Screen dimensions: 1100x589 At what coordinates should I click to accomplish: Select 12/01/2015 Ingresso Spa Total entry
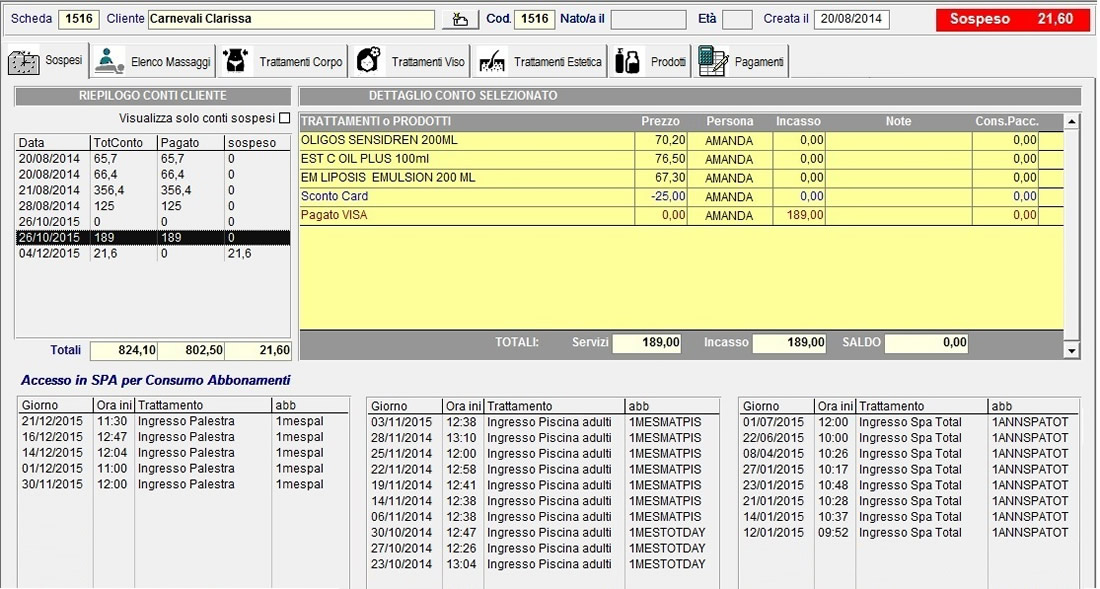point(909,532)
